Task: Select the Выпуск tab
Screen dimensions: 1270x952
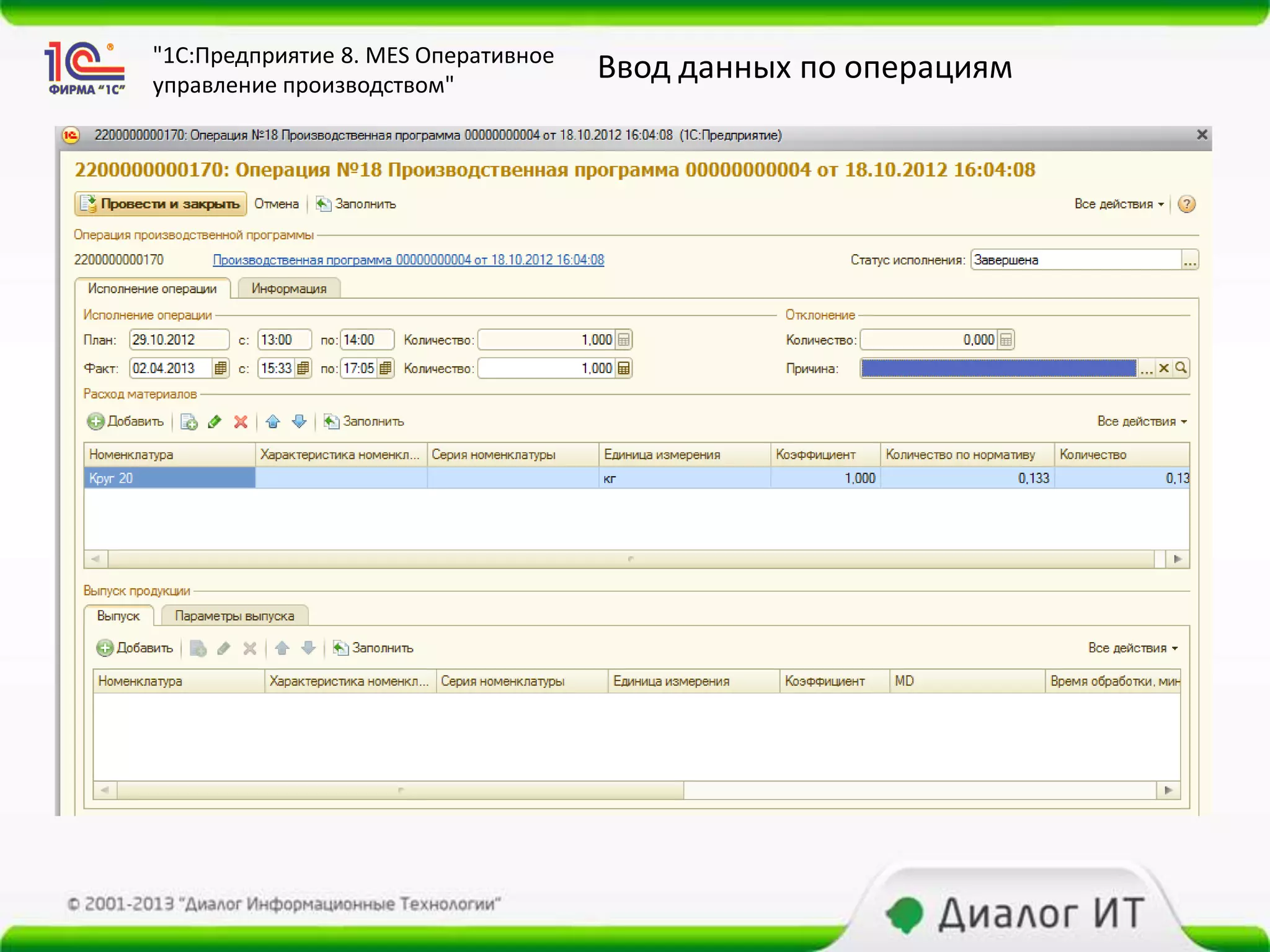Action: click(118, 616)
